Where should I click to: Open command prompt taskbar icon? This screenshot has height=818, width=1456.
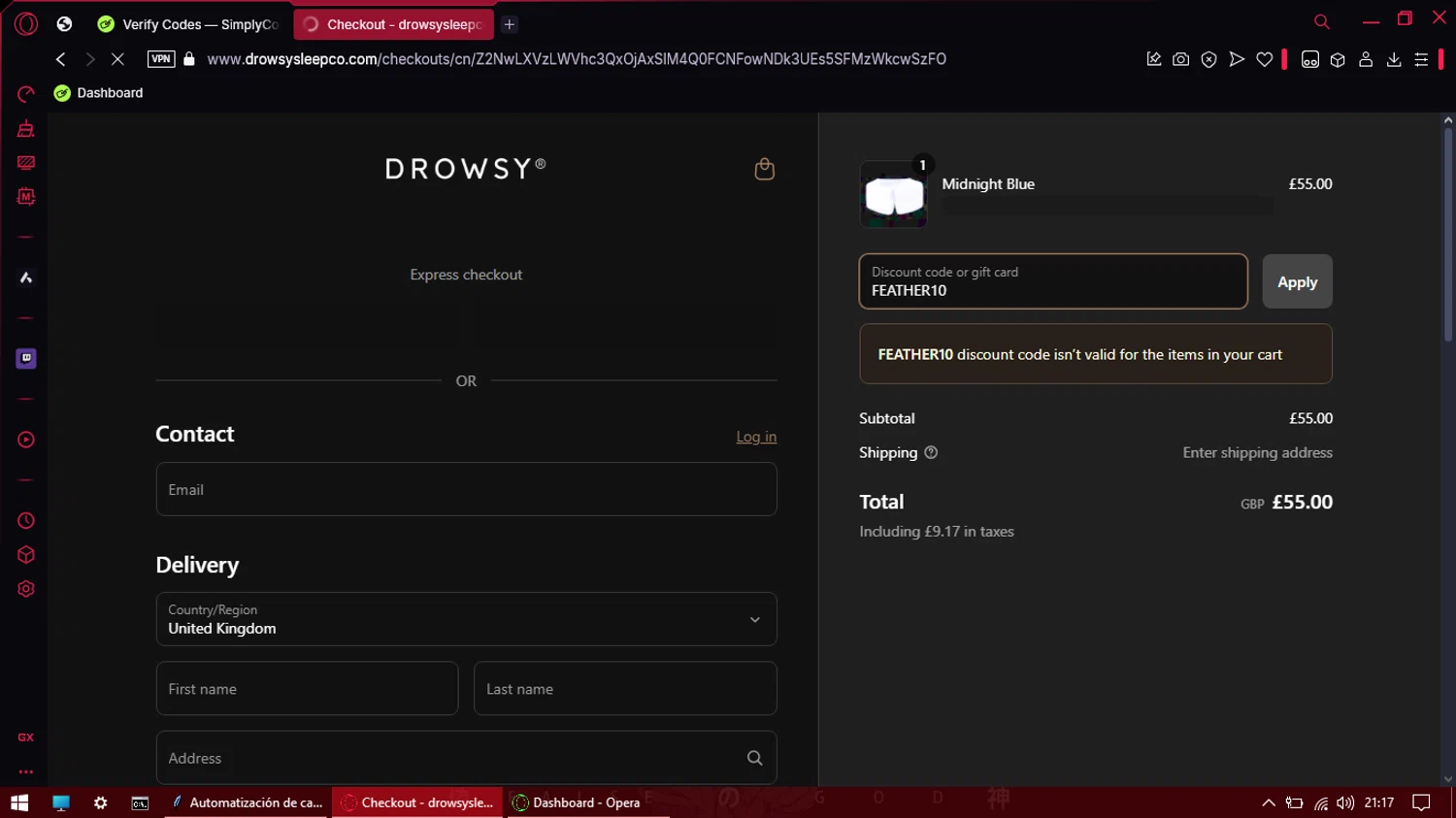click(141, 802)
